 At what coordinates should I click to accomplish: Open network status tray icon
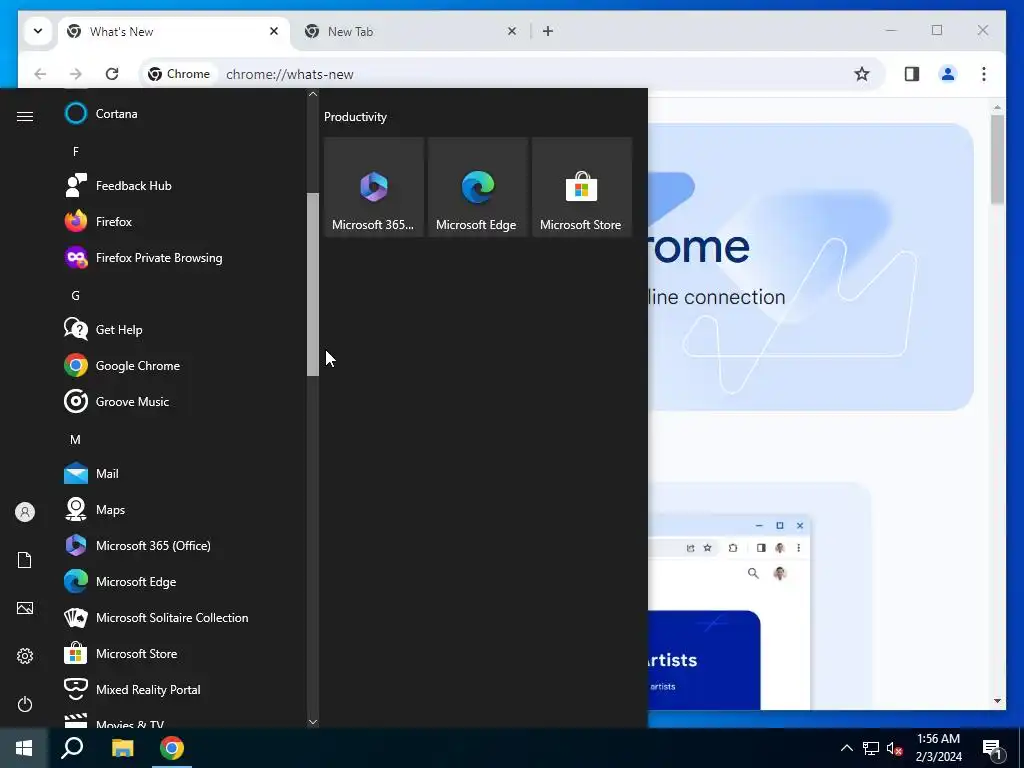click(x=871, y=748)
